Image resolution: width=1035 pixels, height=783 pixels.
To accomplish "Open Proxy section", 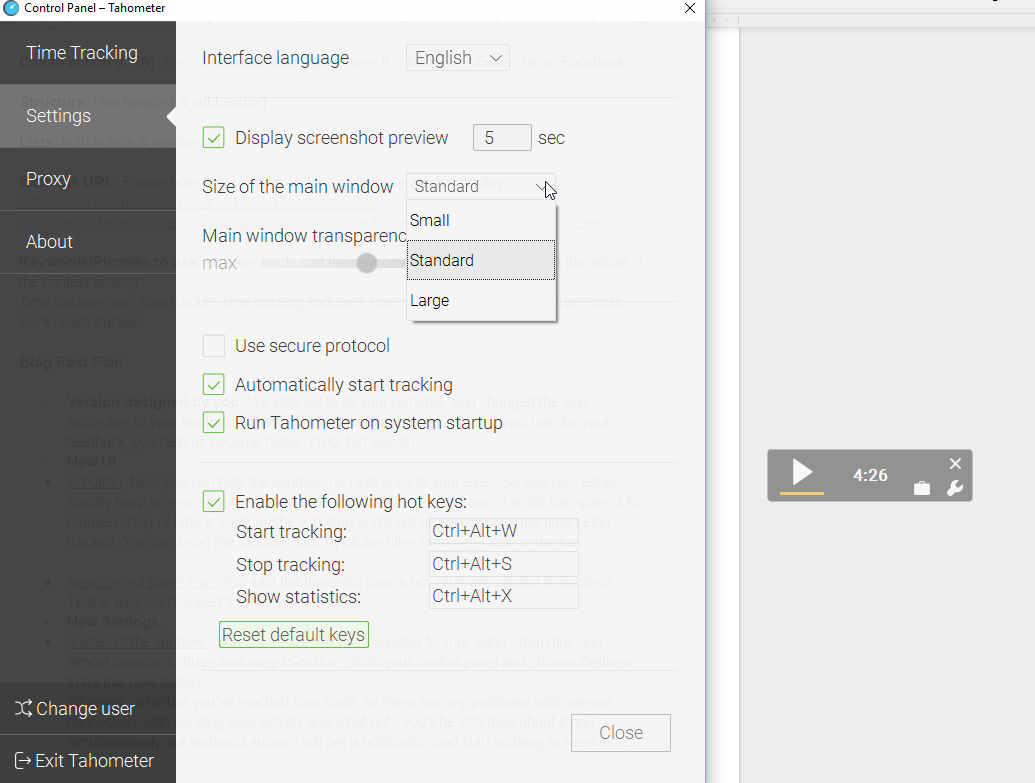I will [88, 179].
